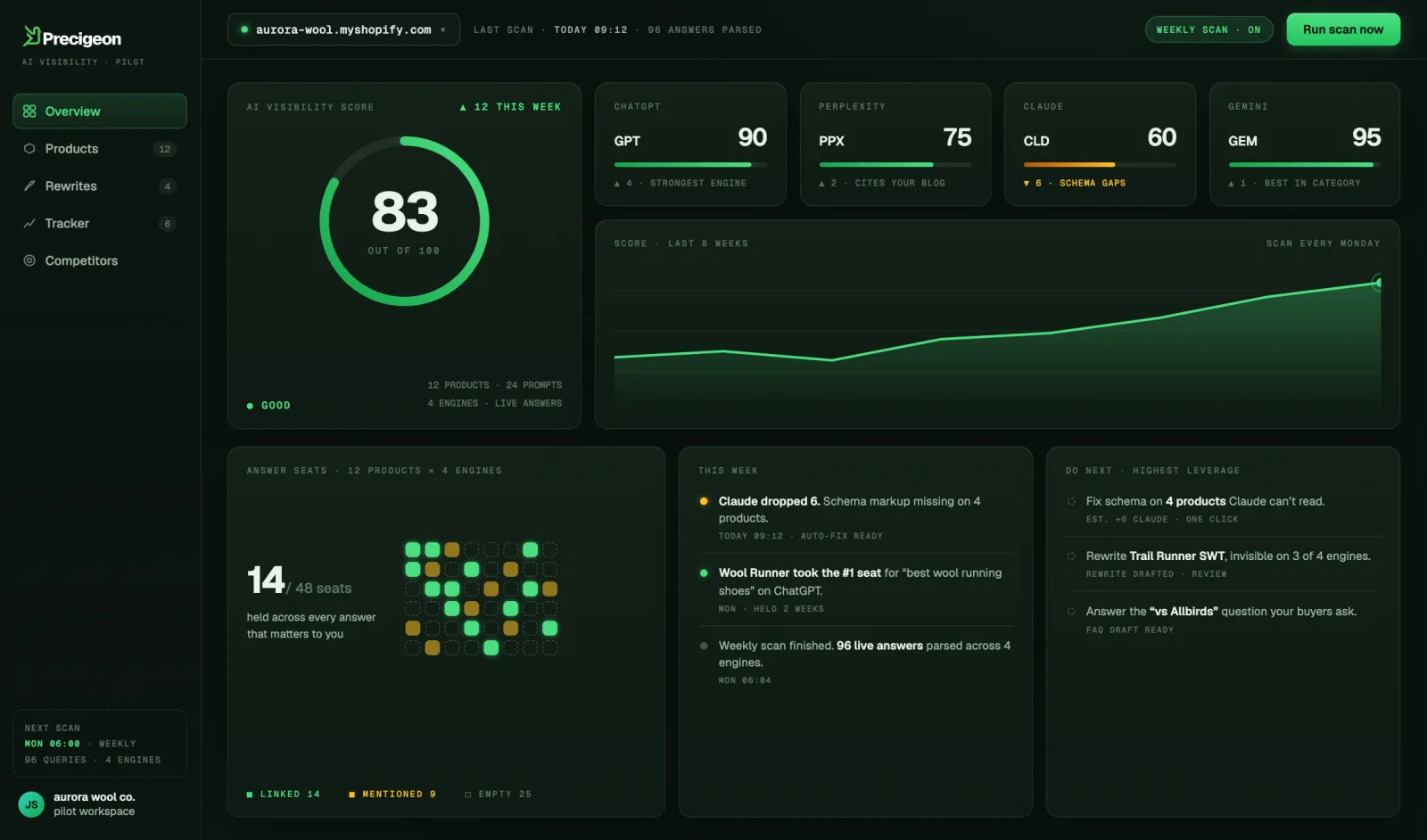Viewport: 1427px width, 840px height.
Task: Click the green dot beside Wool Runner update
Action: point(704,573)
